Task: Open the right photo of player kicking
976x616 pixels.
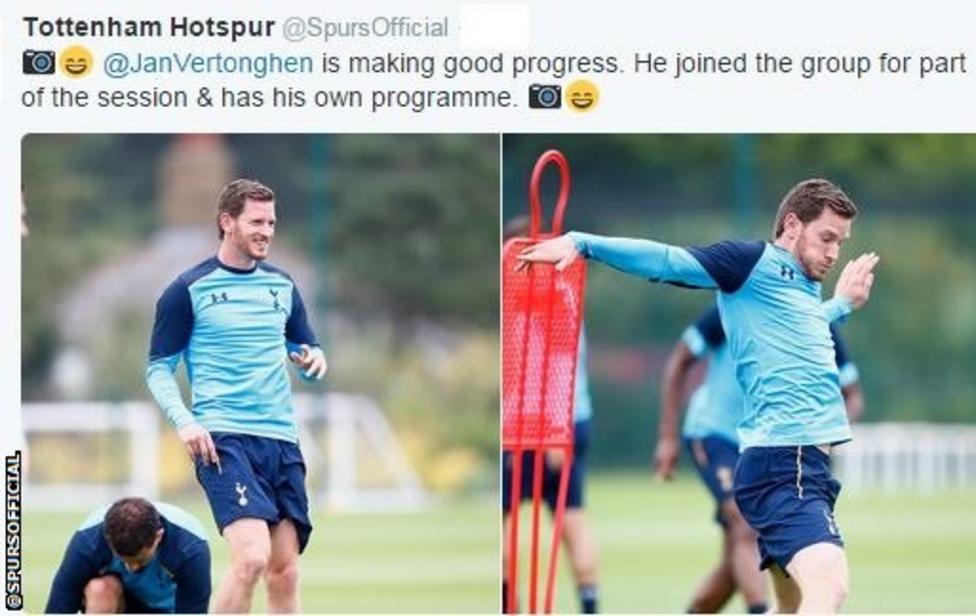Action: [x=739, y=373]
